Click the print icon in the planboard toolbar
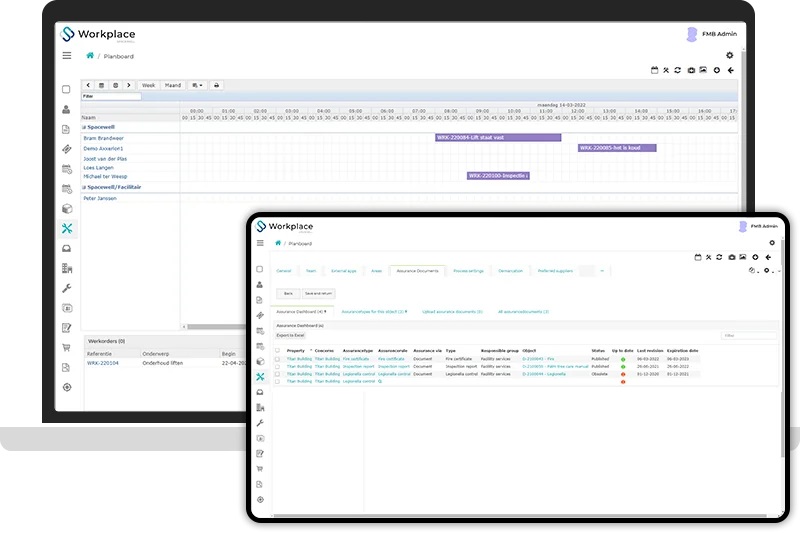Screen dimensions: 800x533 (216, 86)
